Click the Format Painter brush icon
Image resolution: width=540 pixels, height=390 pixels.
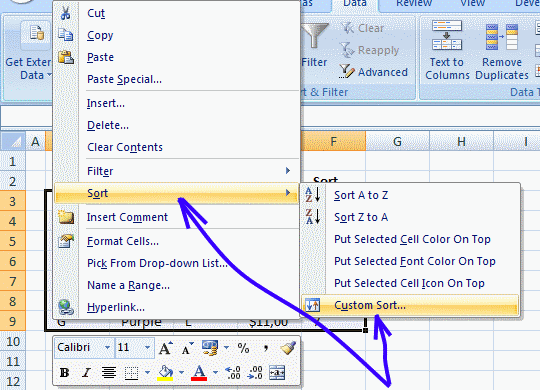(288, 348)
